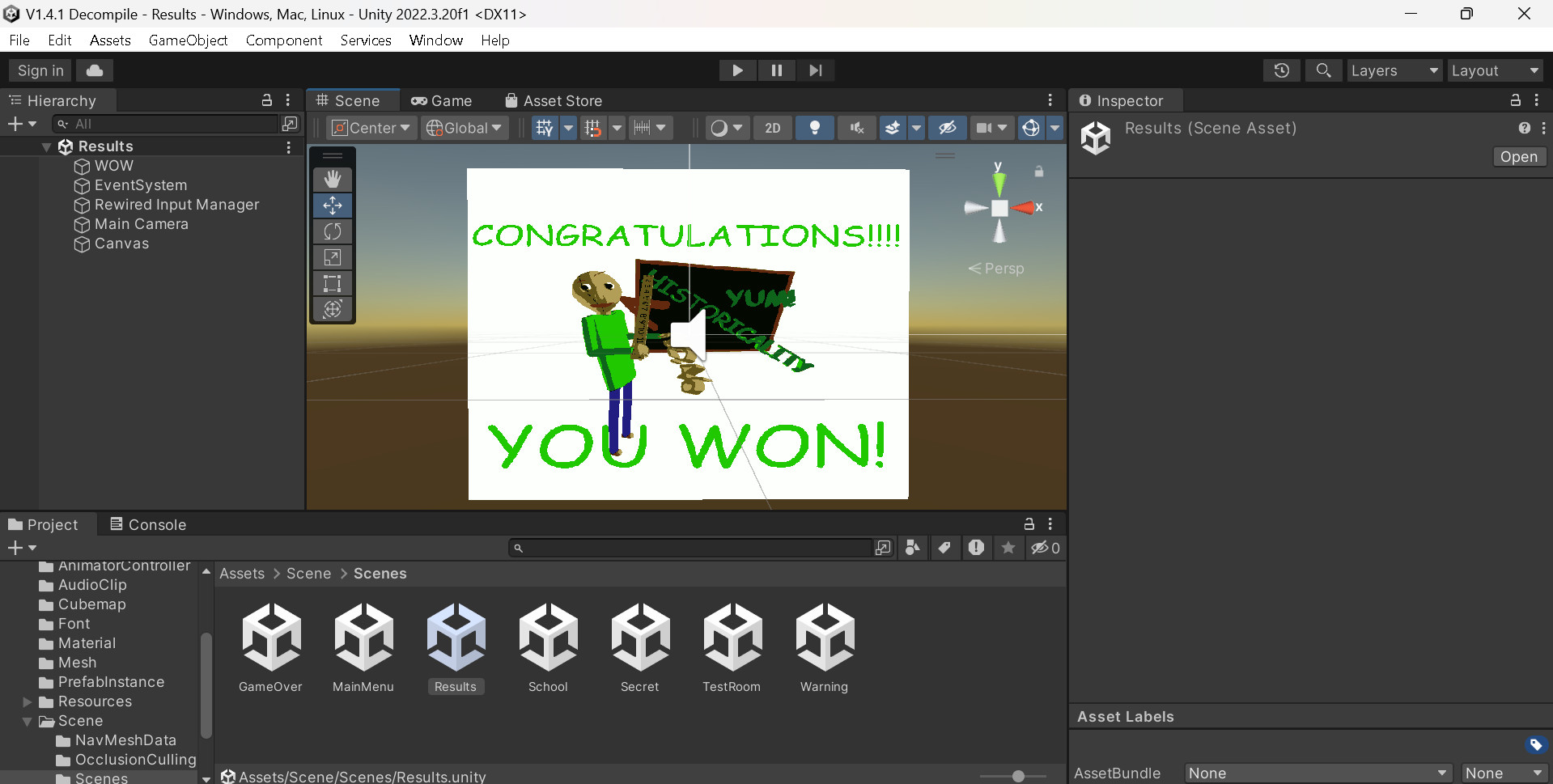The image size is (1553, 784).
Task: Open the editor search with the magnifier icon
Action: click(1323, 70)
